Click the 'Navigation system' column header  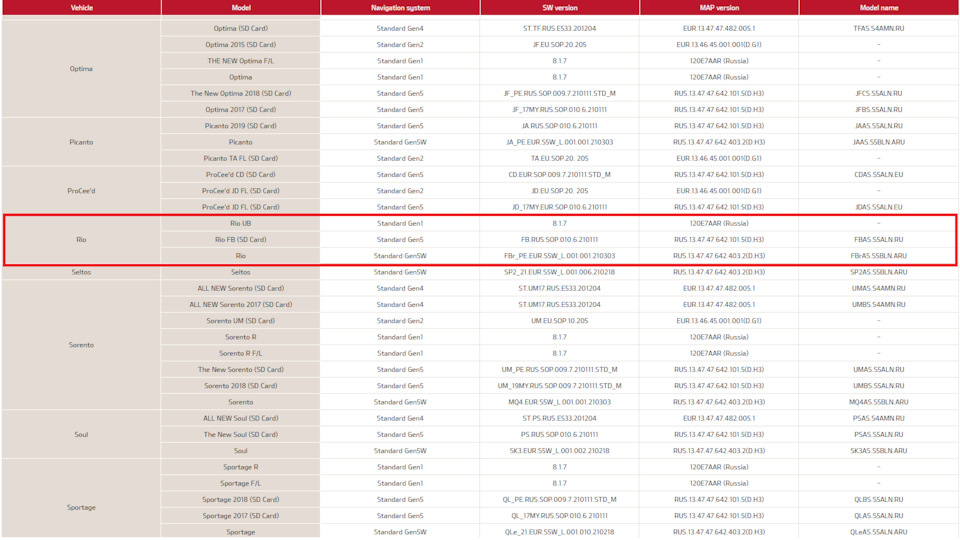pos(400,7)
